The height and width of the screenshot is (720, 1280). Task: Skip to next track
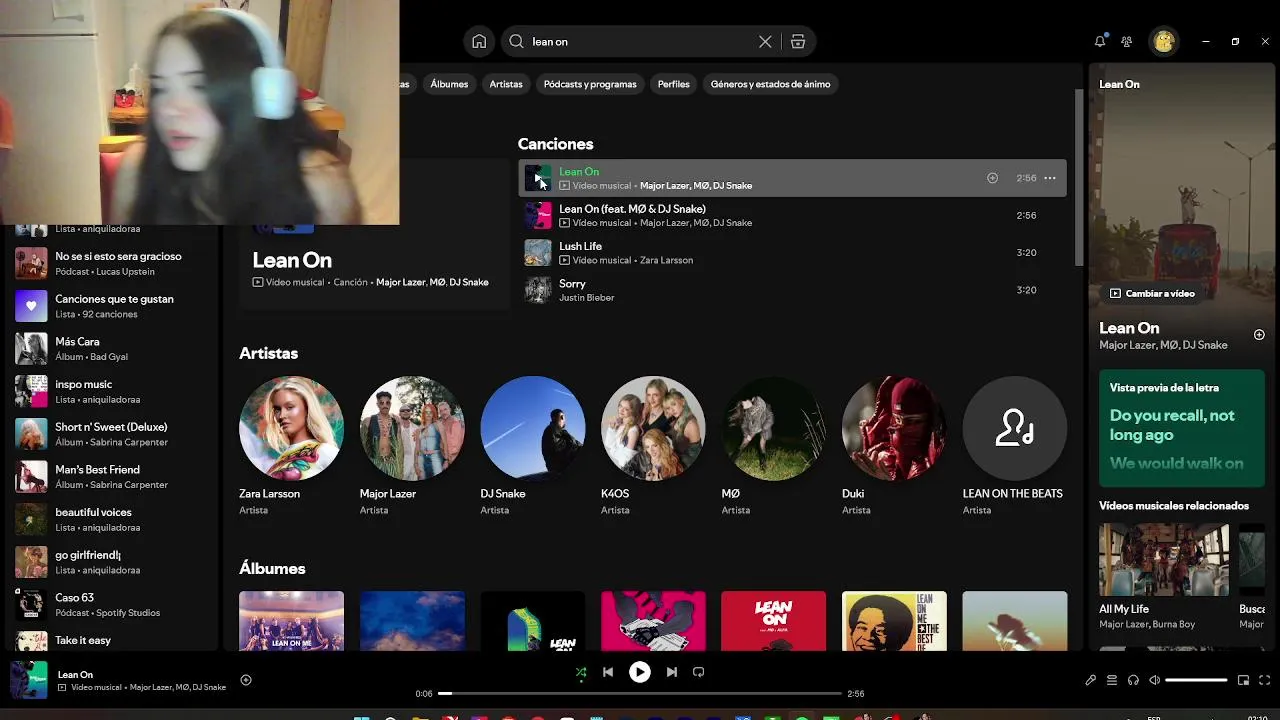[x=672, y=672]
